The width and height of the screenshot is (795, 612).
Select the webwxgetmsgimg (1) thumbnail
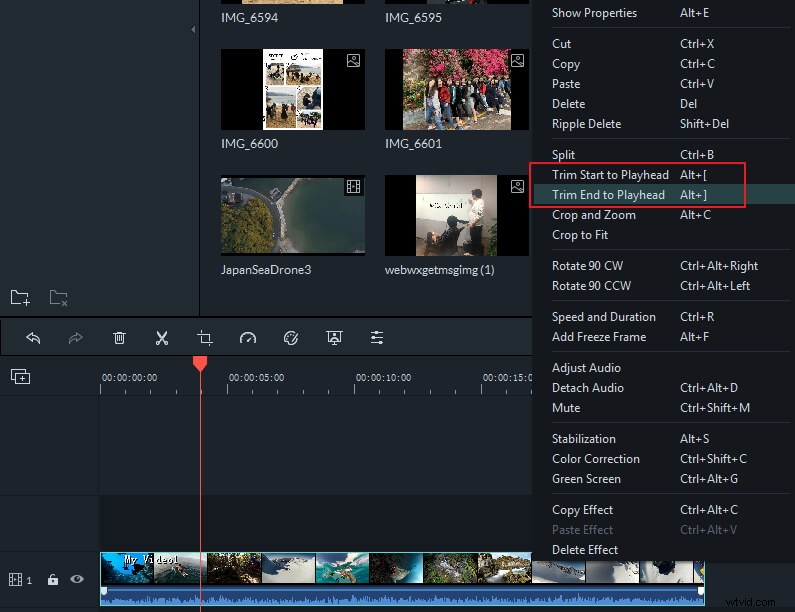[457, 215]
